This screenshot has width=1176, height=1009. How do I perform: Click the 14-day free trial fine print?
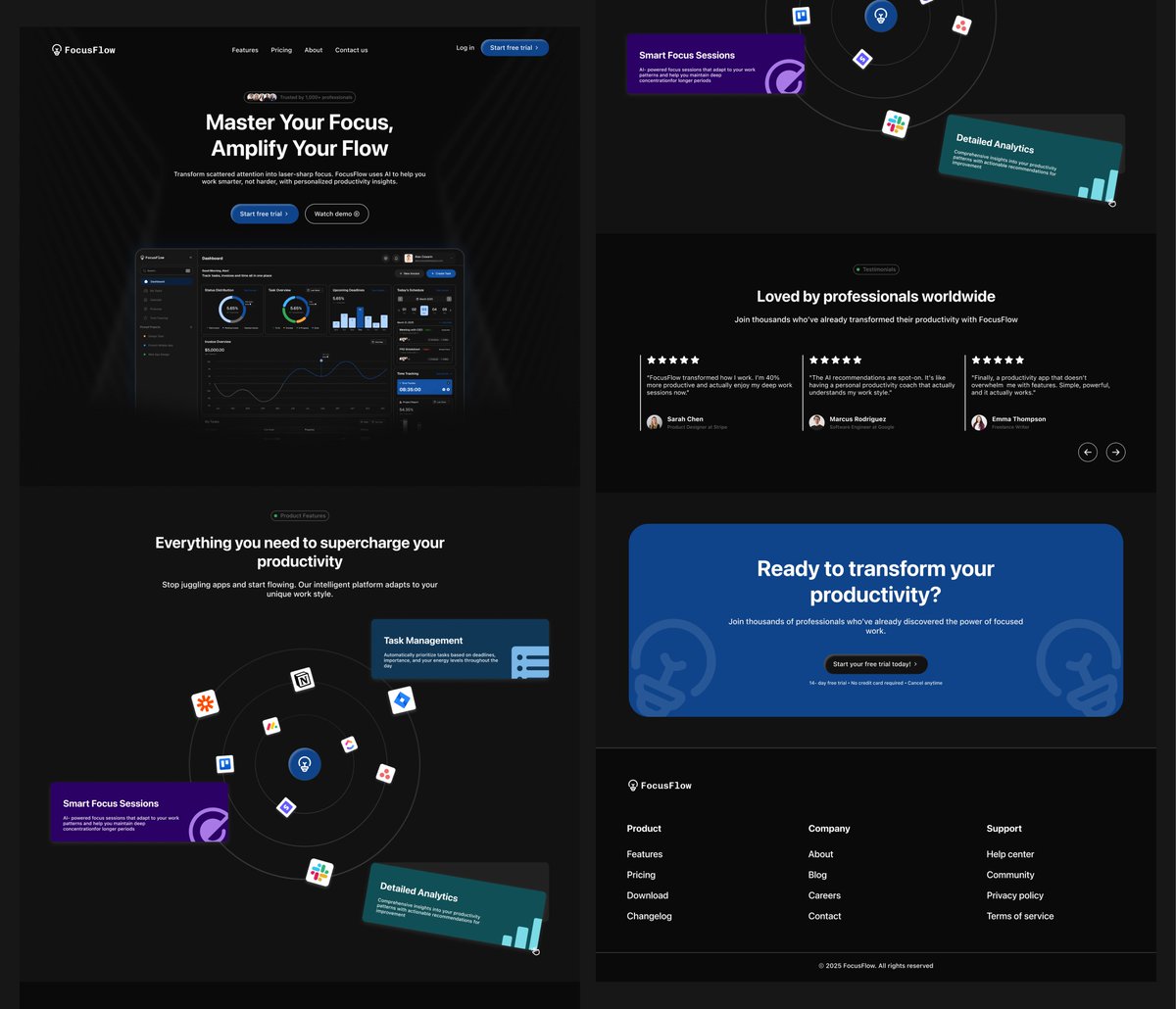(876, 683)
